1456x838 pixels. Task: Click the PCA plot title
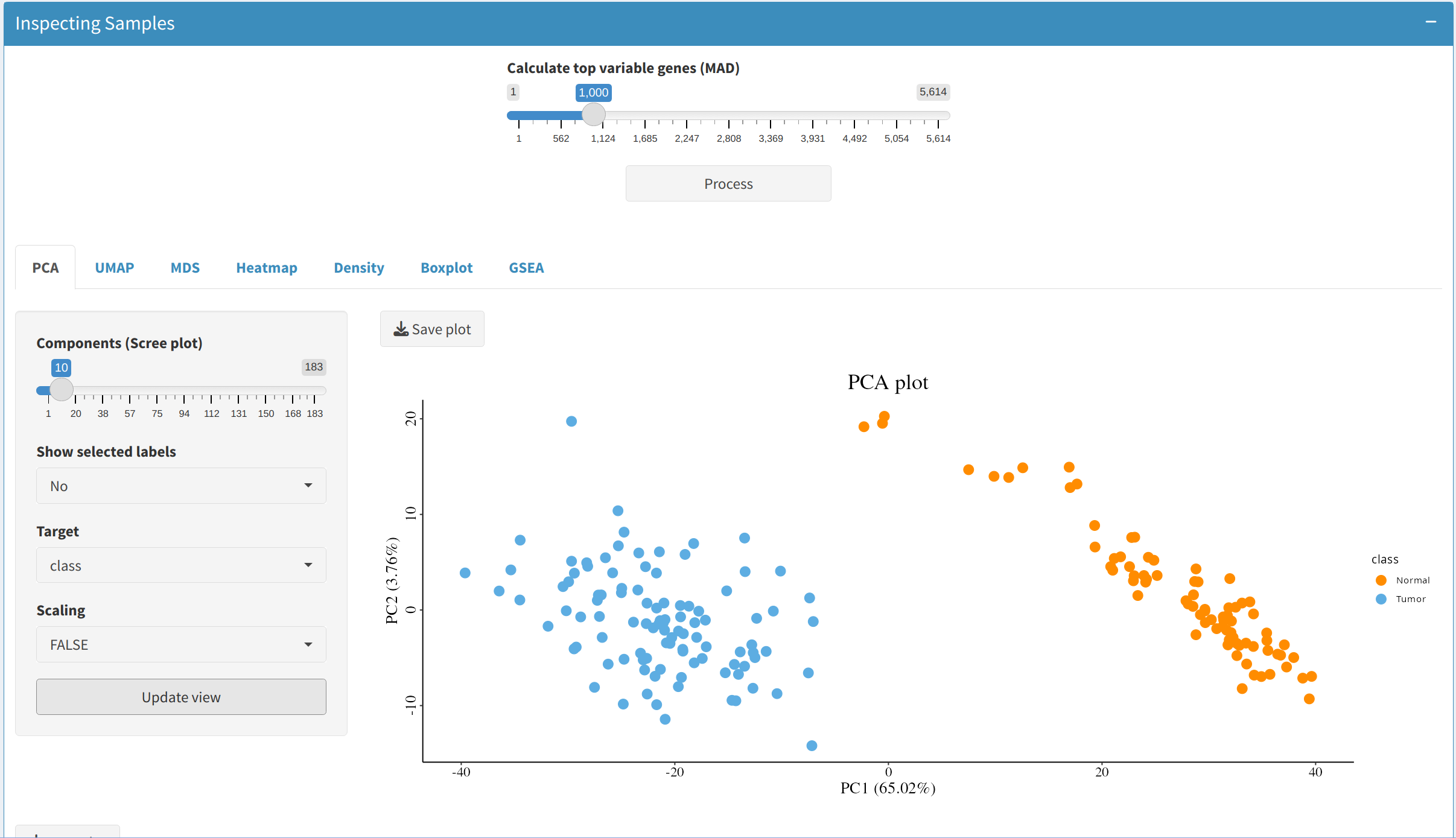coord(888,382)
